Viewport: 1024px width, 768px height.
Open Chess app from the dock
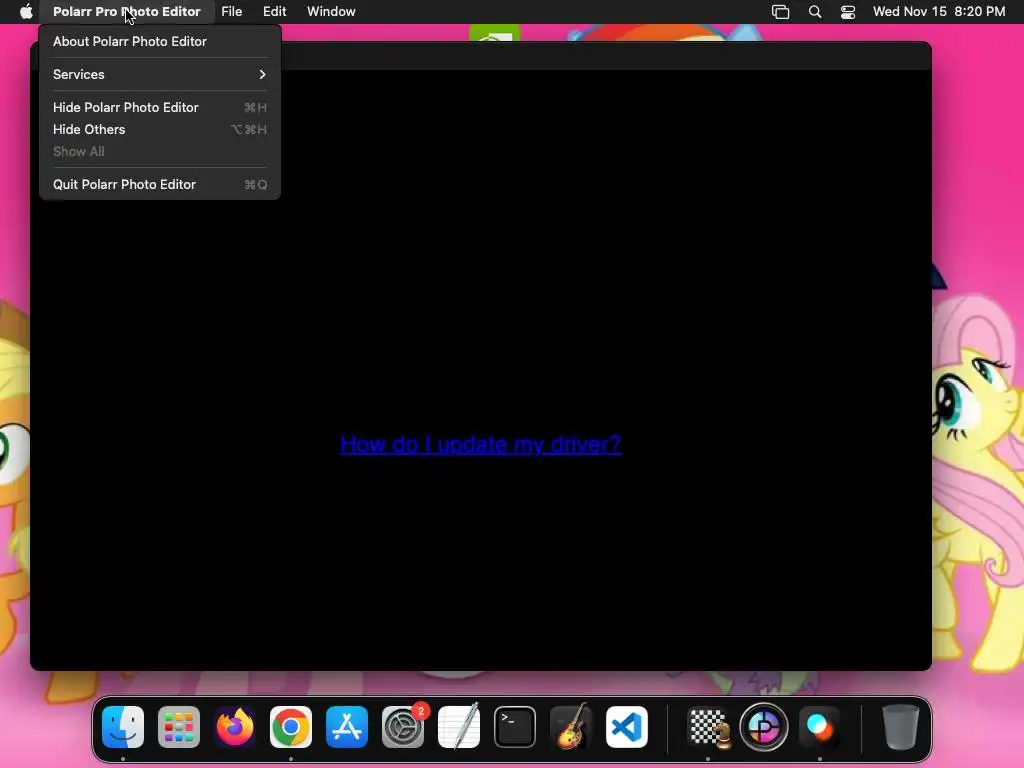tap(709, 727)
